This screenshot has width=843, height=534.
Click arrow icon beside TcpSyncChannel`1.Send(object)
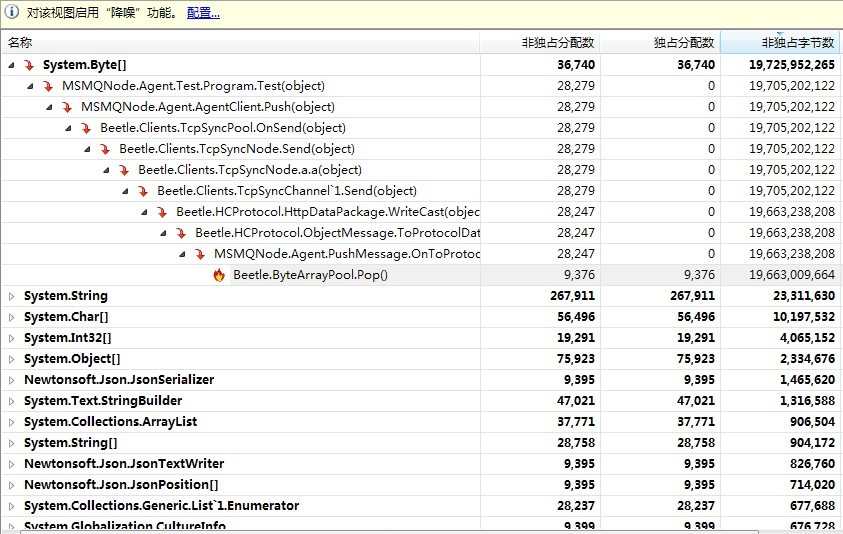click(x=143, y=191)
